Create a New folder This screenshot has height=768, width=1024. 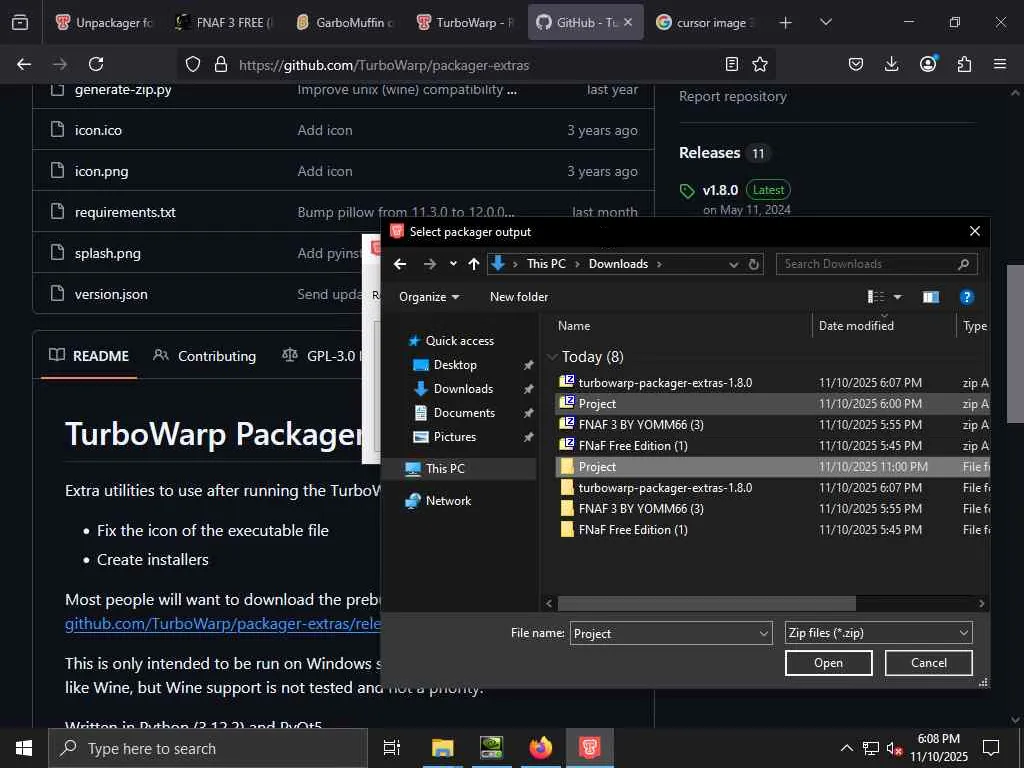click(519, 296)
